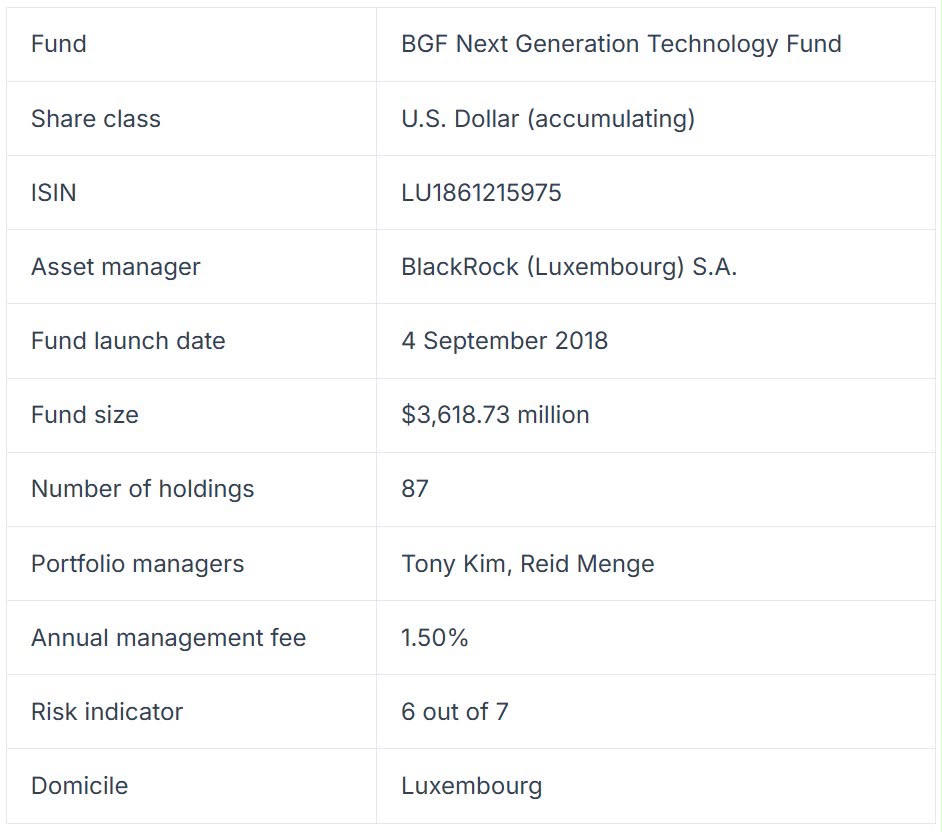Click the holdings count '87'
The width and height of the screenshot is (942, 832).
point(415,489)
